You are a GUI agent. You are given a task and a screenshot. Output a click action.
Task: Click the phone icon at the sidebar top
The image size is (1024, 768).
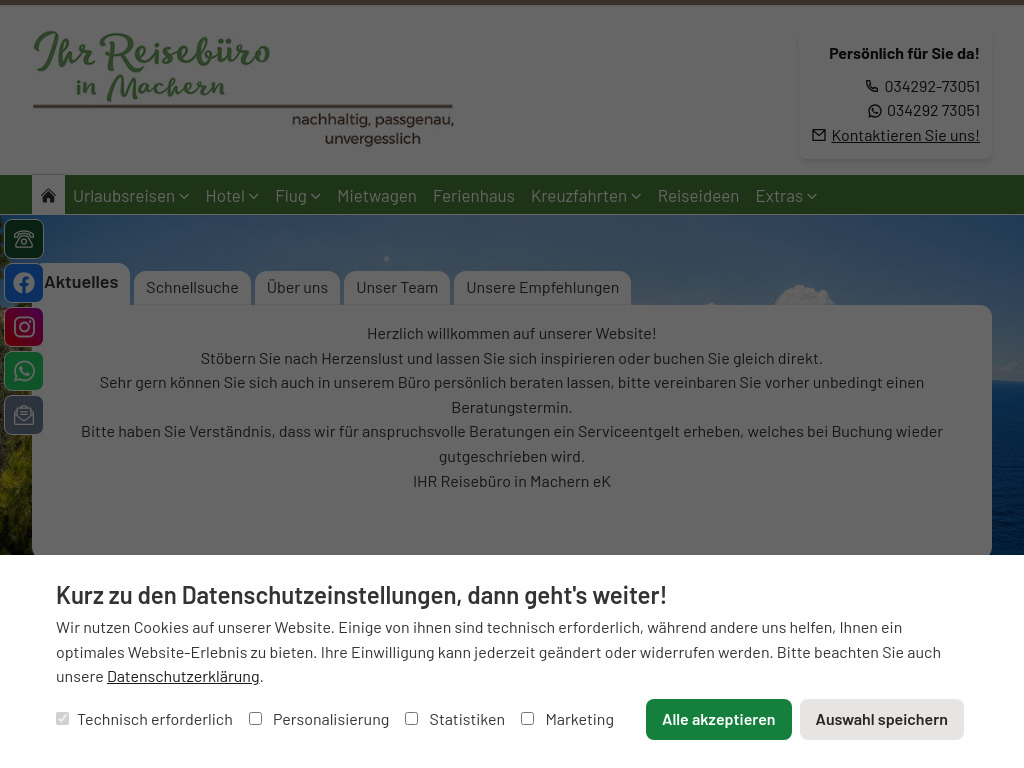pos(24,239)
